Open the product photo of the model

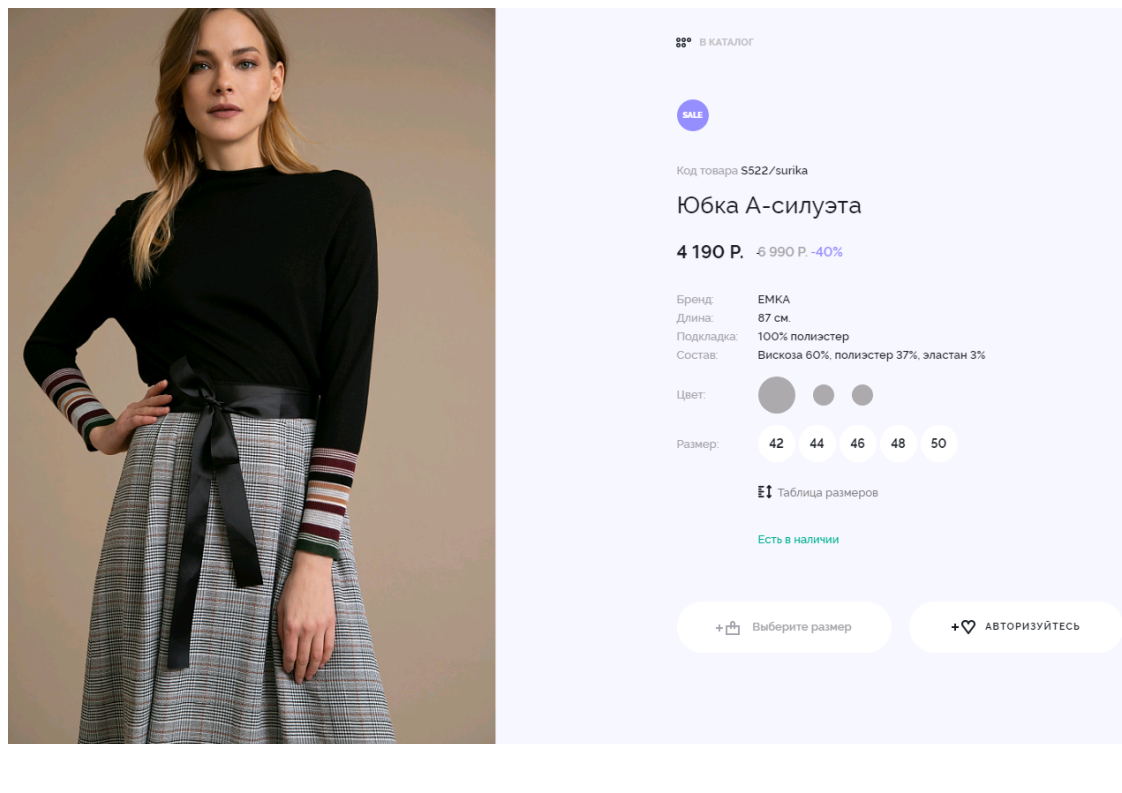click(251, 375)
